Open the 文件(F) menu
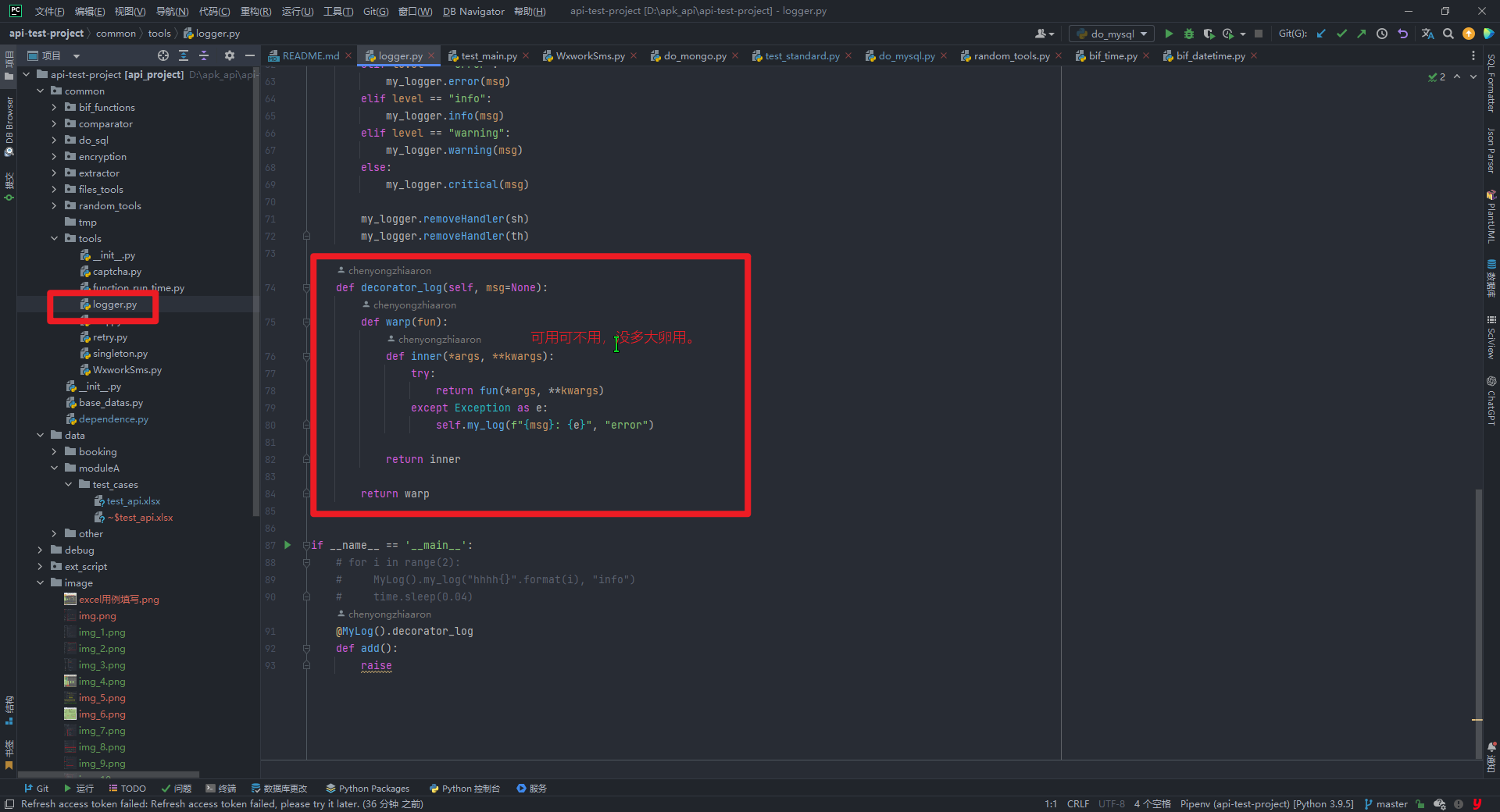 (49, 11)
